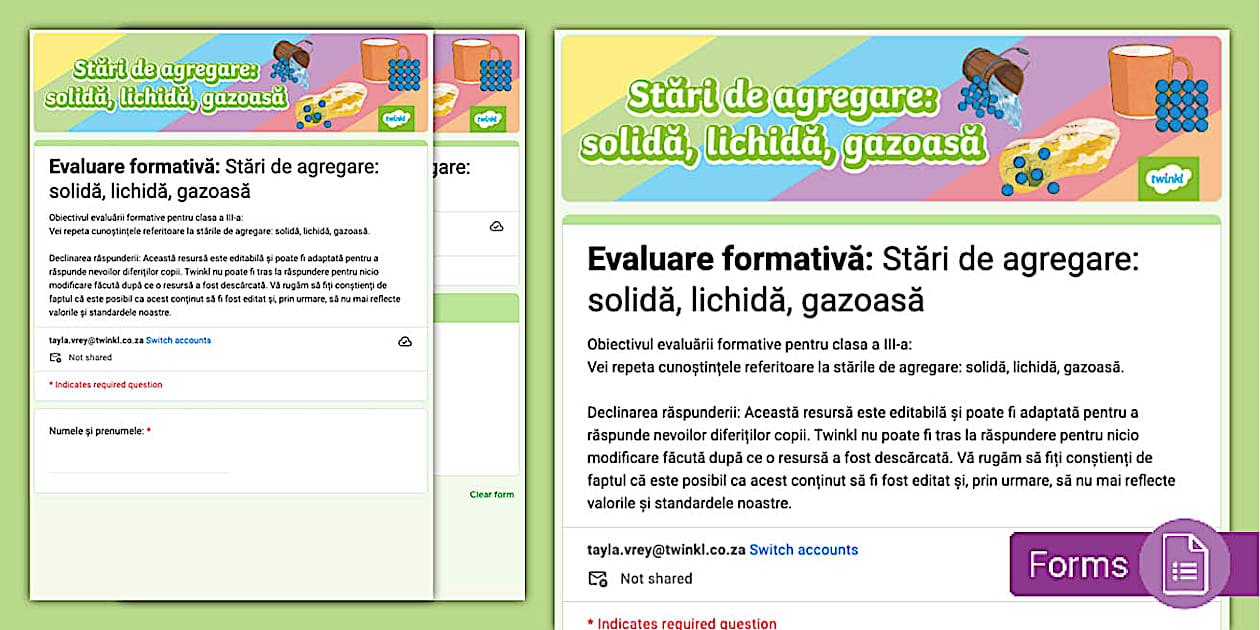Click the twinkl logo in left form banner
The image size is (1260, 630).
click(396, 117)
